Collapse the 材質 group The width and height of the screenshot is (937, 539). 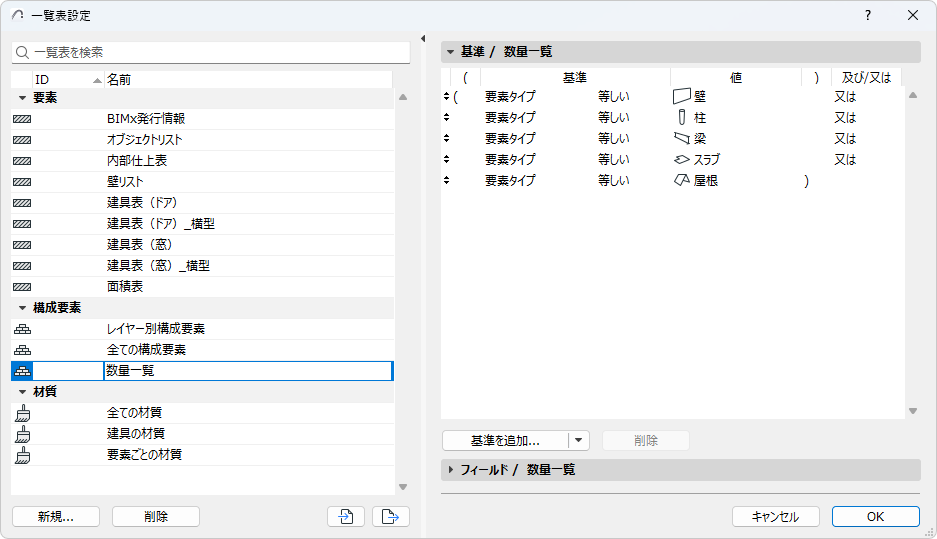[x=22, y=392]
